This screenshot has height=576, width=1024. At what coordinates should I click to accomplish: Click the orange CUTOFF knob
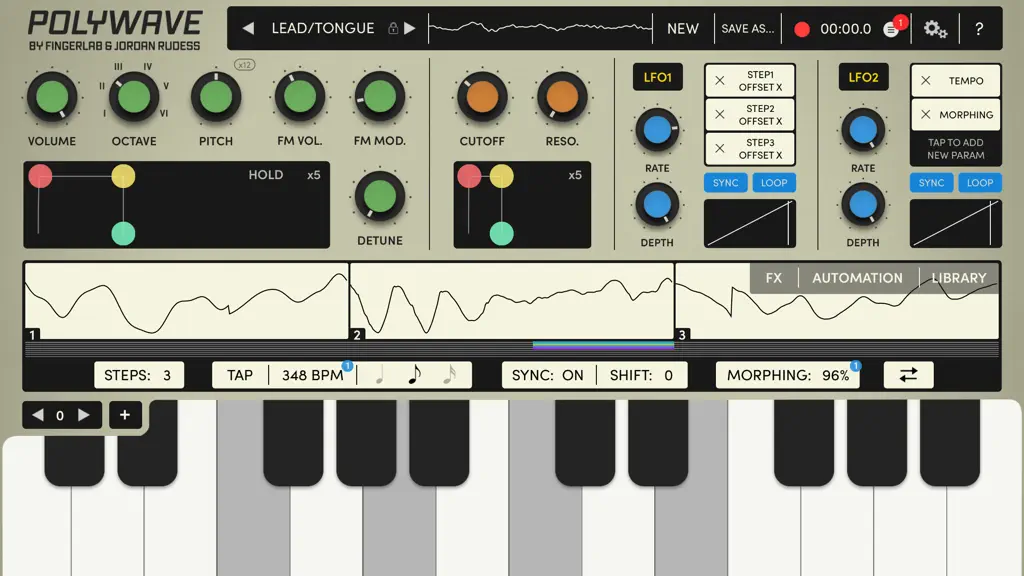(482, 97)
